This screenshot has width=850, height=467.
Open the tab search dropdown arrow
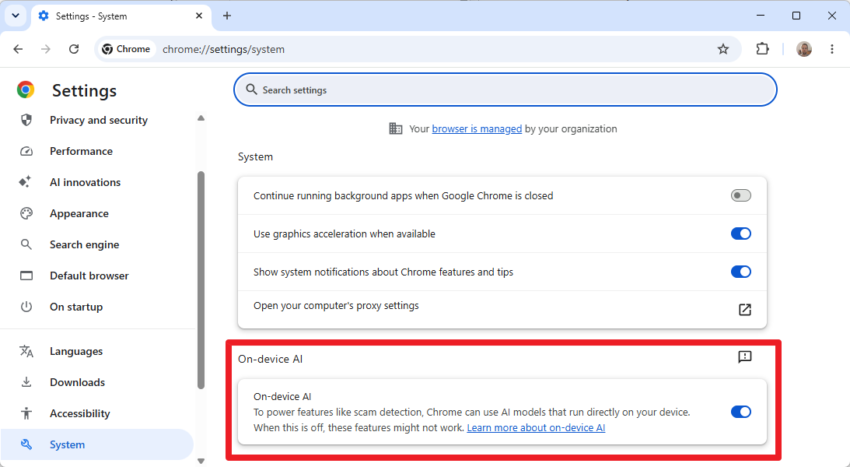[15, 16]
